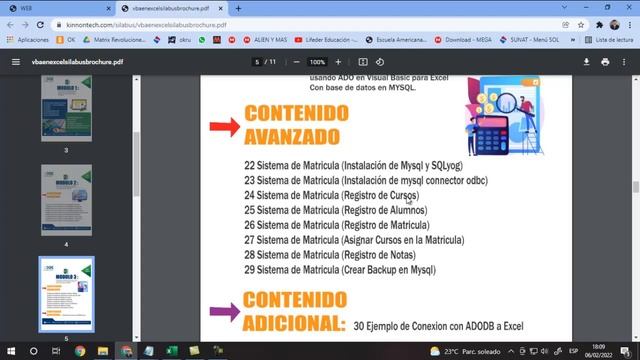The image size is (640, 360).
Task: Rotate the PDF counterclockwise
Action: click(x=380, y=62)
